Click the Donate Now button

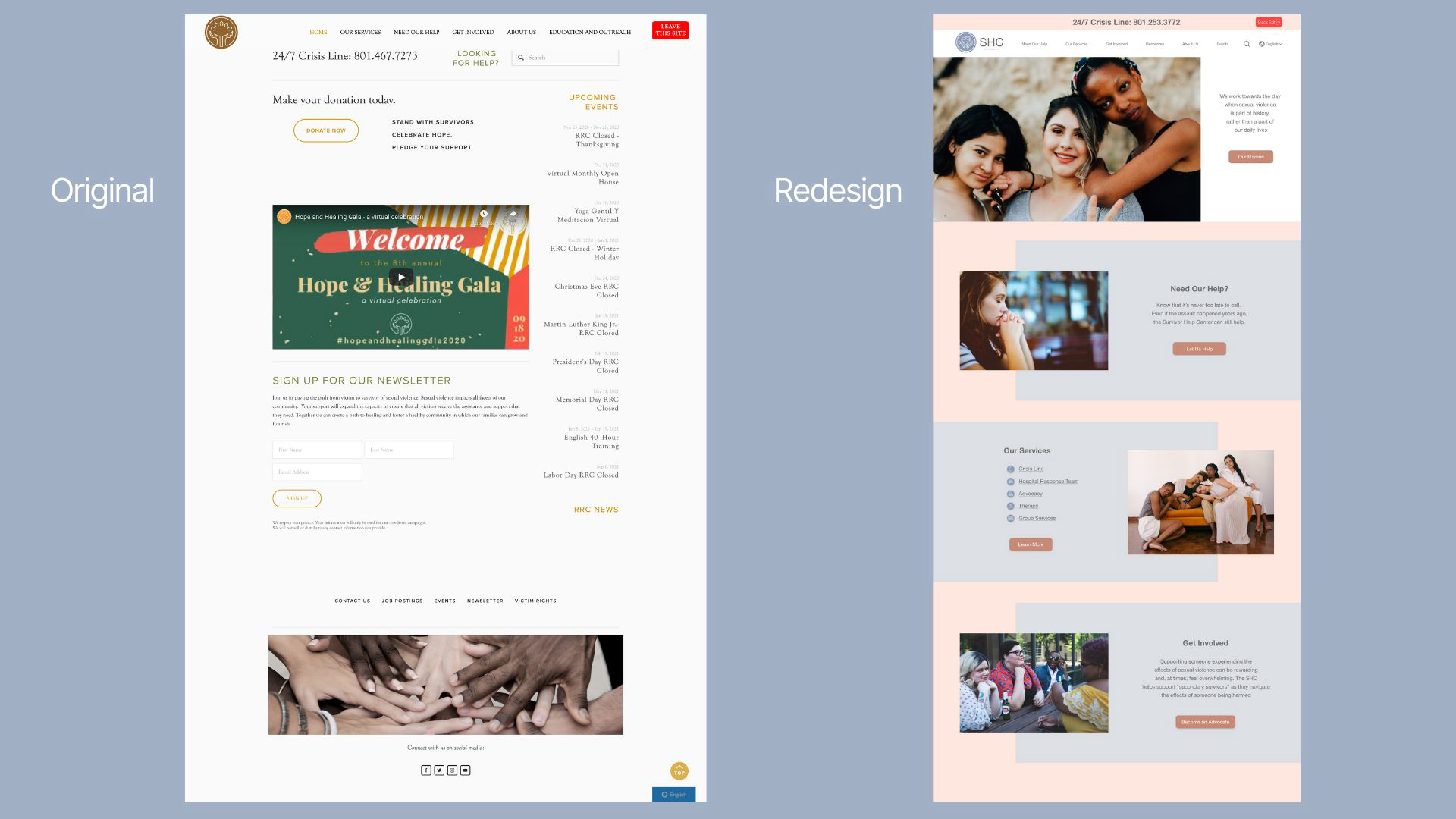pos(326,130)
